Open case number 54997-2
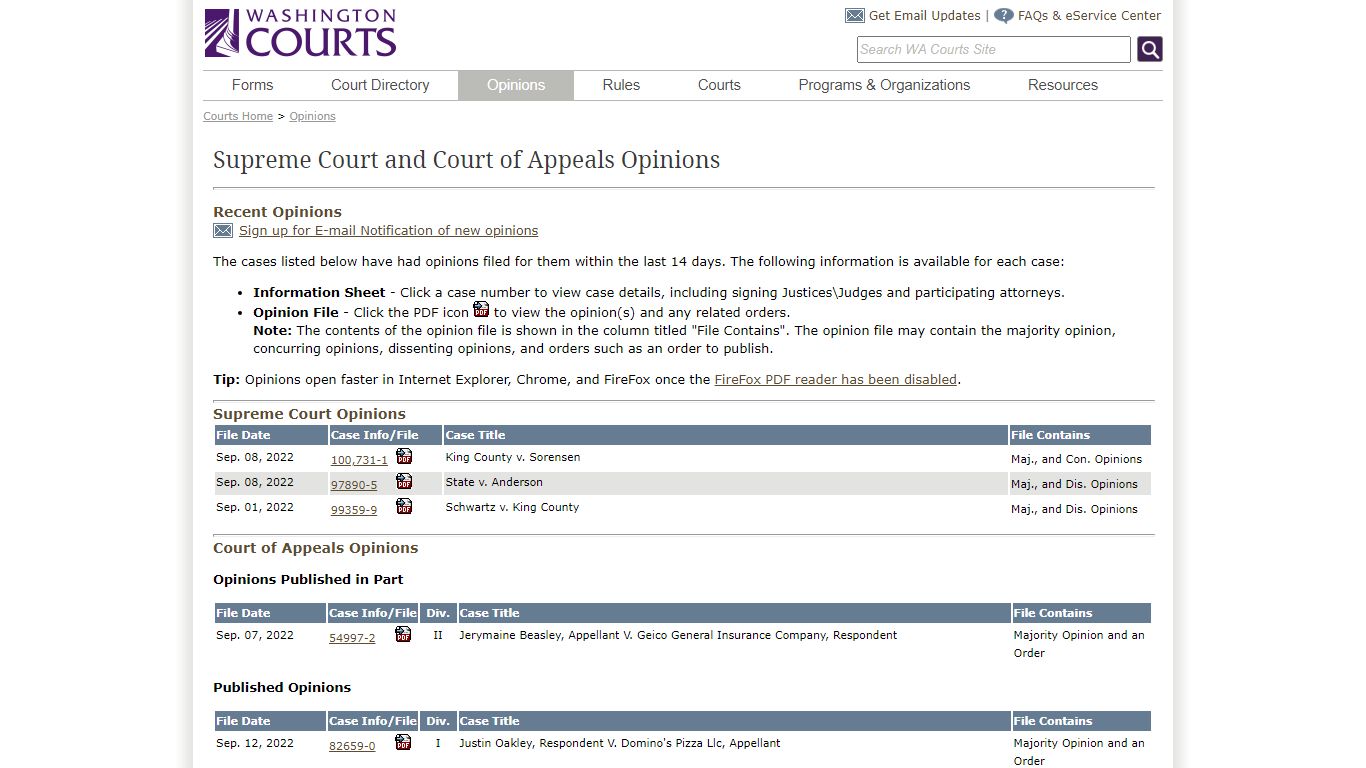1366x768 pixels. coord(352,638)
